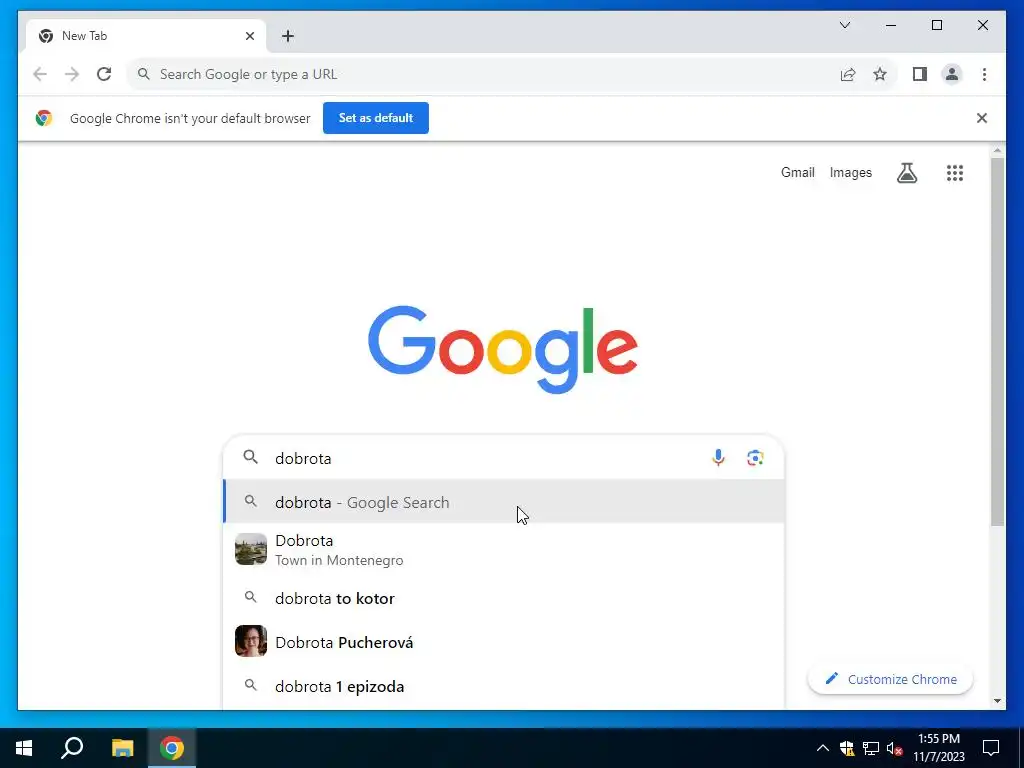Close the New Tab tab
The image size is (1024, 768).
[249, 36]
